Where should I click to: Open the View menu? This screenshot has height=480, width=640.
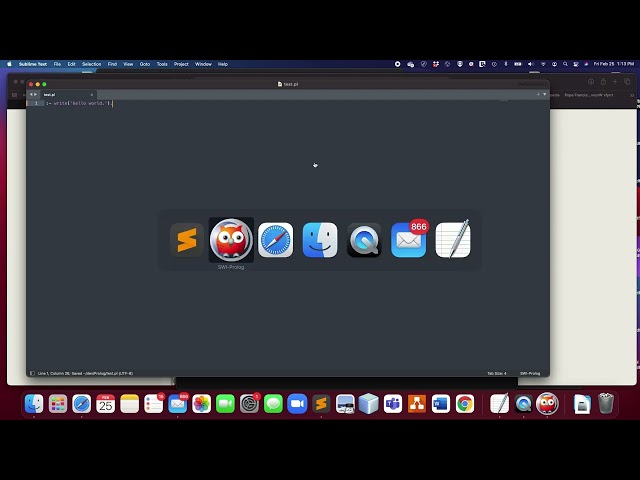(x=128, y=64)
